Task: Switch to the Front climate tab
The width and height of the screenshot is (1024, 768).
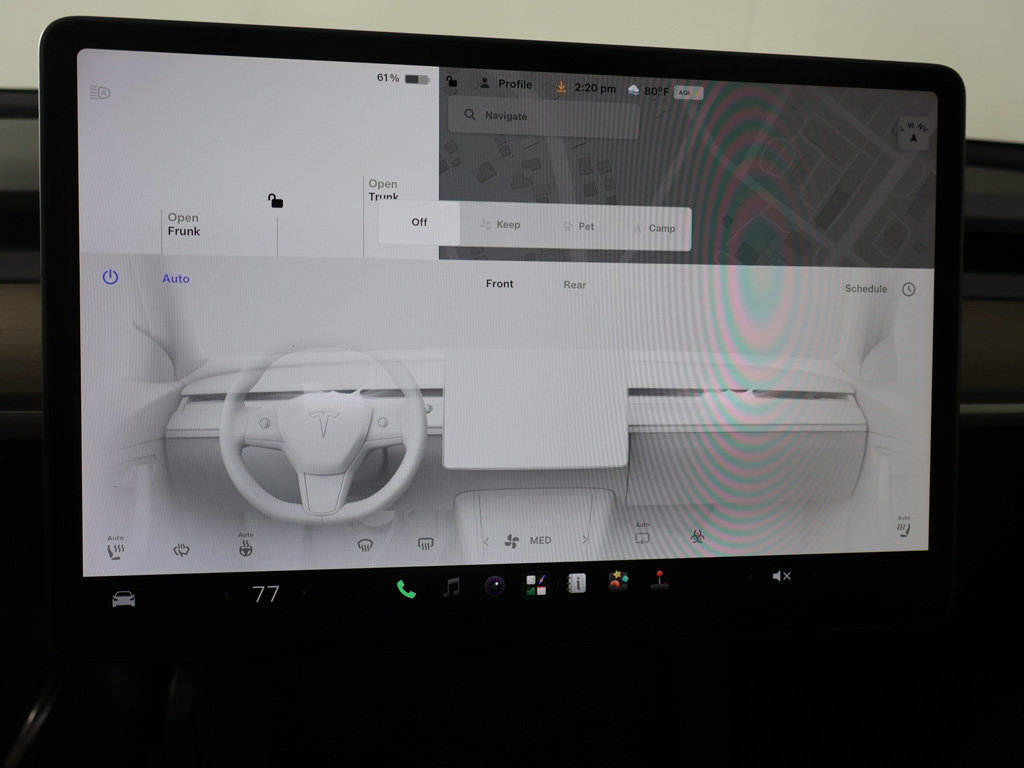Action: pyautogui.click(x=500, y=283)
